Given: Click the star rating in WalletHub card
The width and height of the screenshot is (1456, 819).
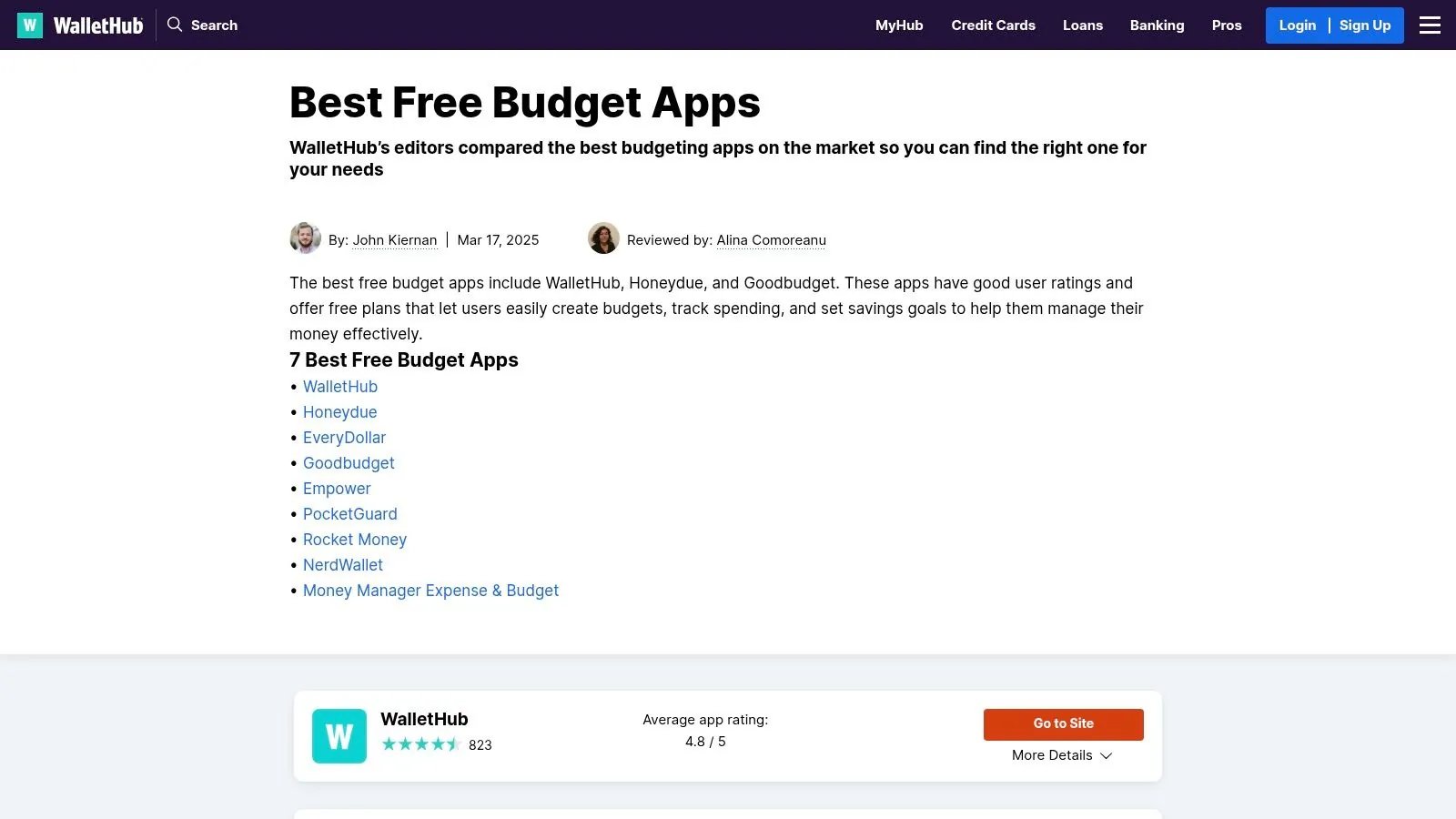Looking at the screenshot, I should [x=420, y=744].
